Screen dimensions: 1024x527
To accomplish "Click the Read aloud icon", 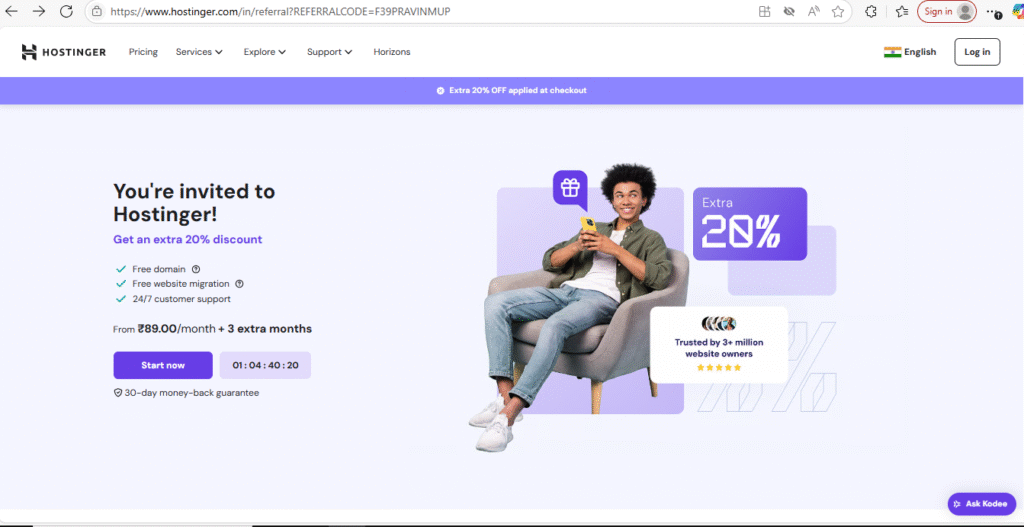I will coord(814,11).
